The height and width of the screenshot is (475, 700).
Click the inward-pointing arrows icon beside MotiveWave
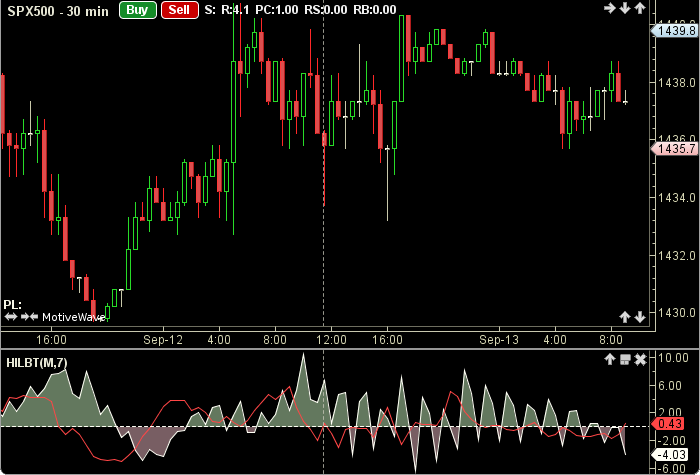pos(30,317)
